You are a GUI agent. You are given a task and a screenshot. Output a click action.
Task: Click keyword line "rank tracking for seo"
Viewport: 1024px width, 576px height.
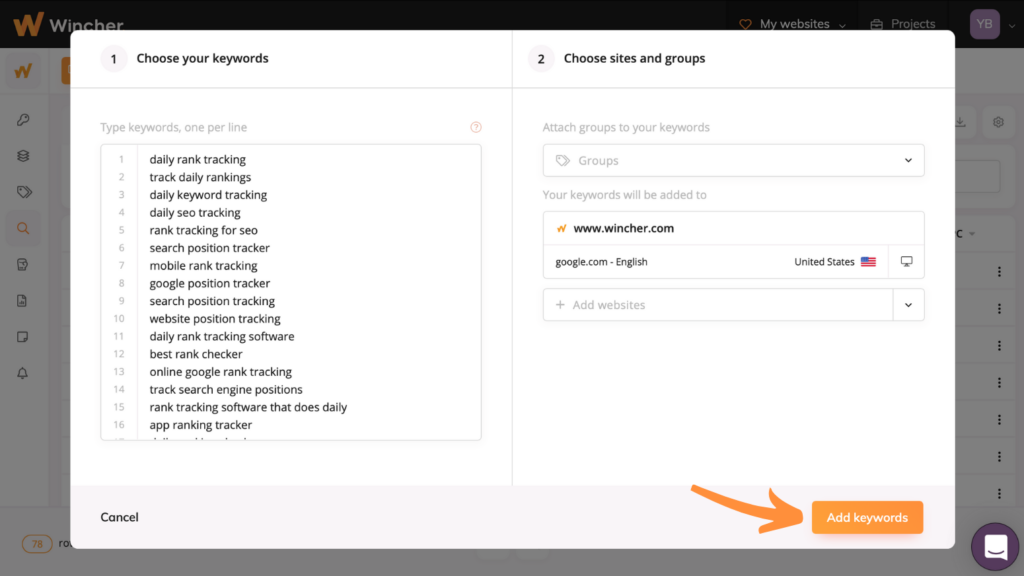[x=204, y=230]
